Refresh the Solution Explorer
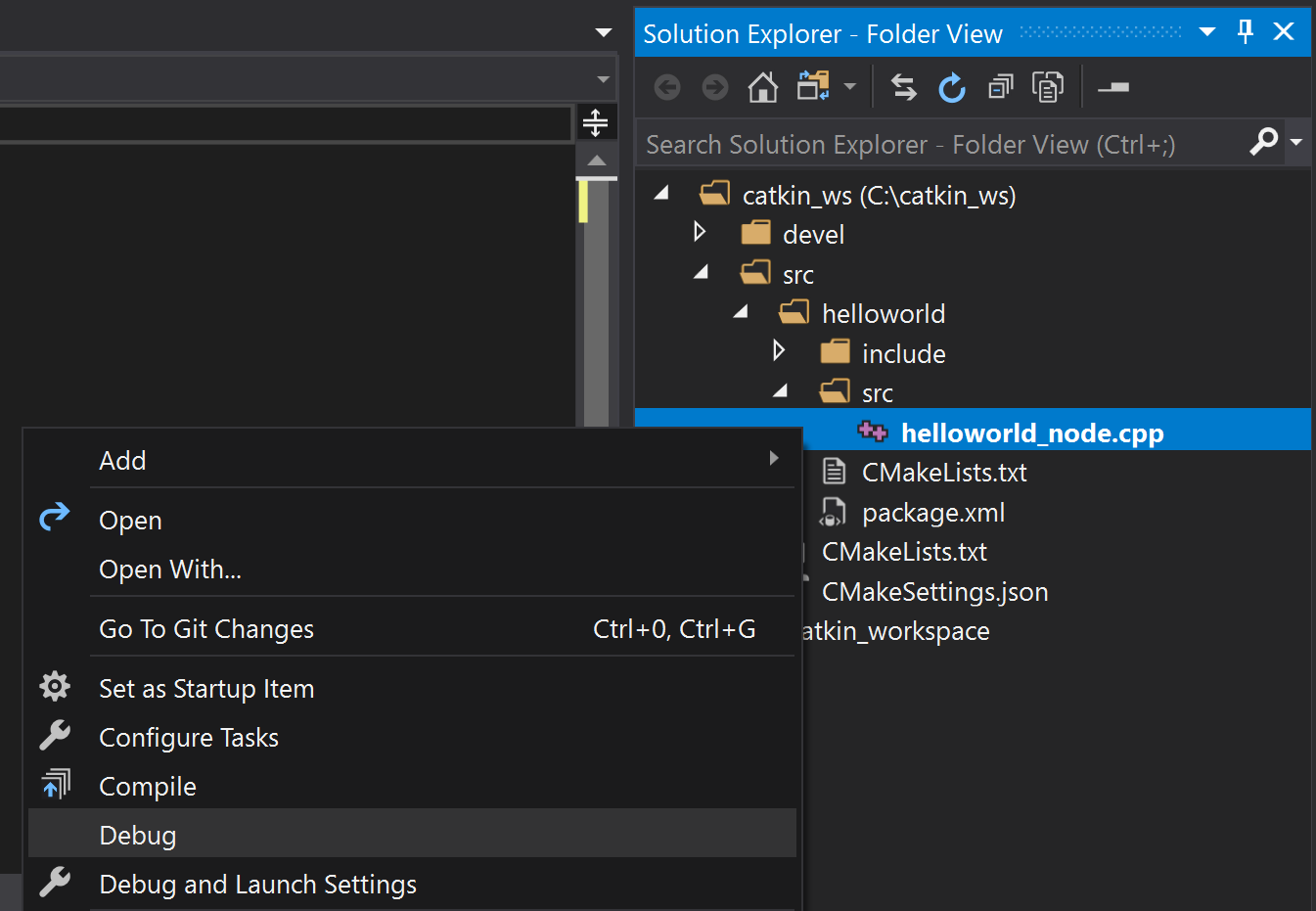Screen dimensions: 1316x911 952,88
